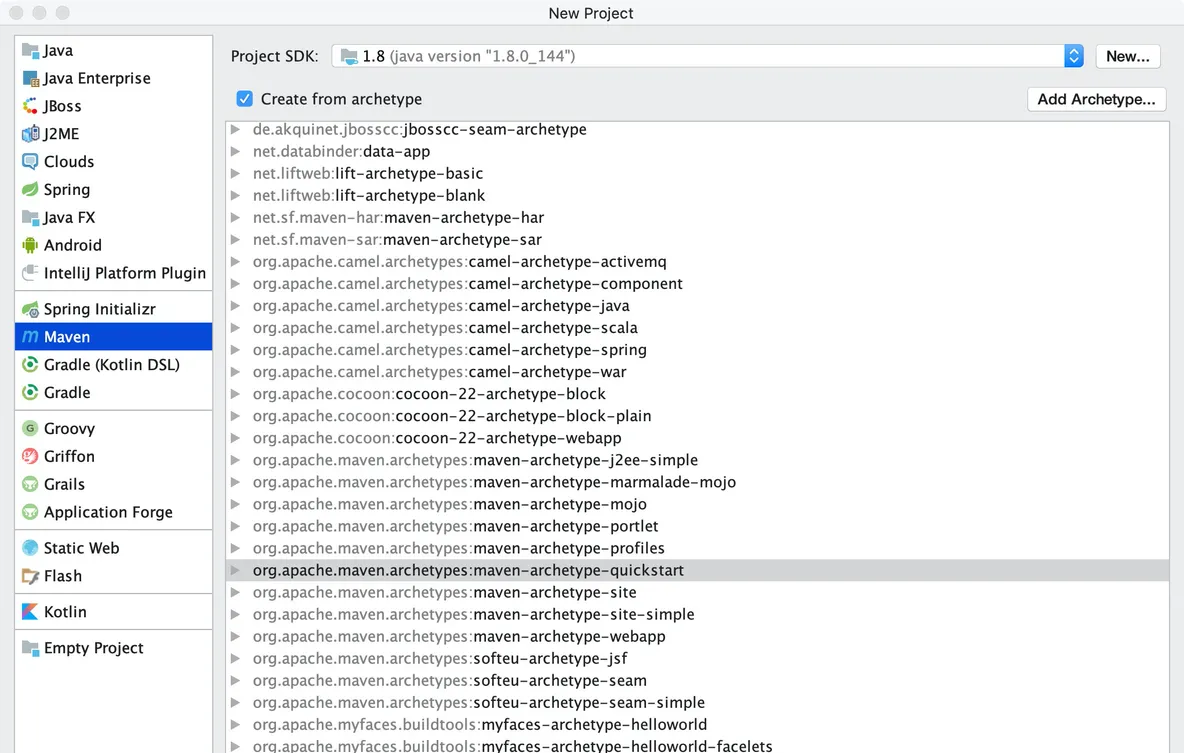Expand net.databinder data-app node
Image resolution: width=1184 pixels, height=753 pixels.
click(236, 151)
